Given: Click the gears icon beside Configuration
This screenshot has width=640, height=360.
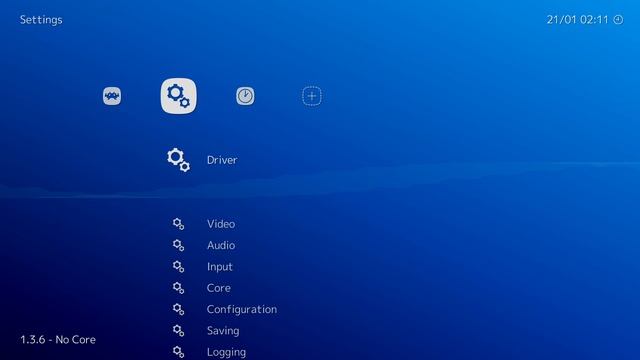Looking at the screenshot, I should click(x=178, y=309).
